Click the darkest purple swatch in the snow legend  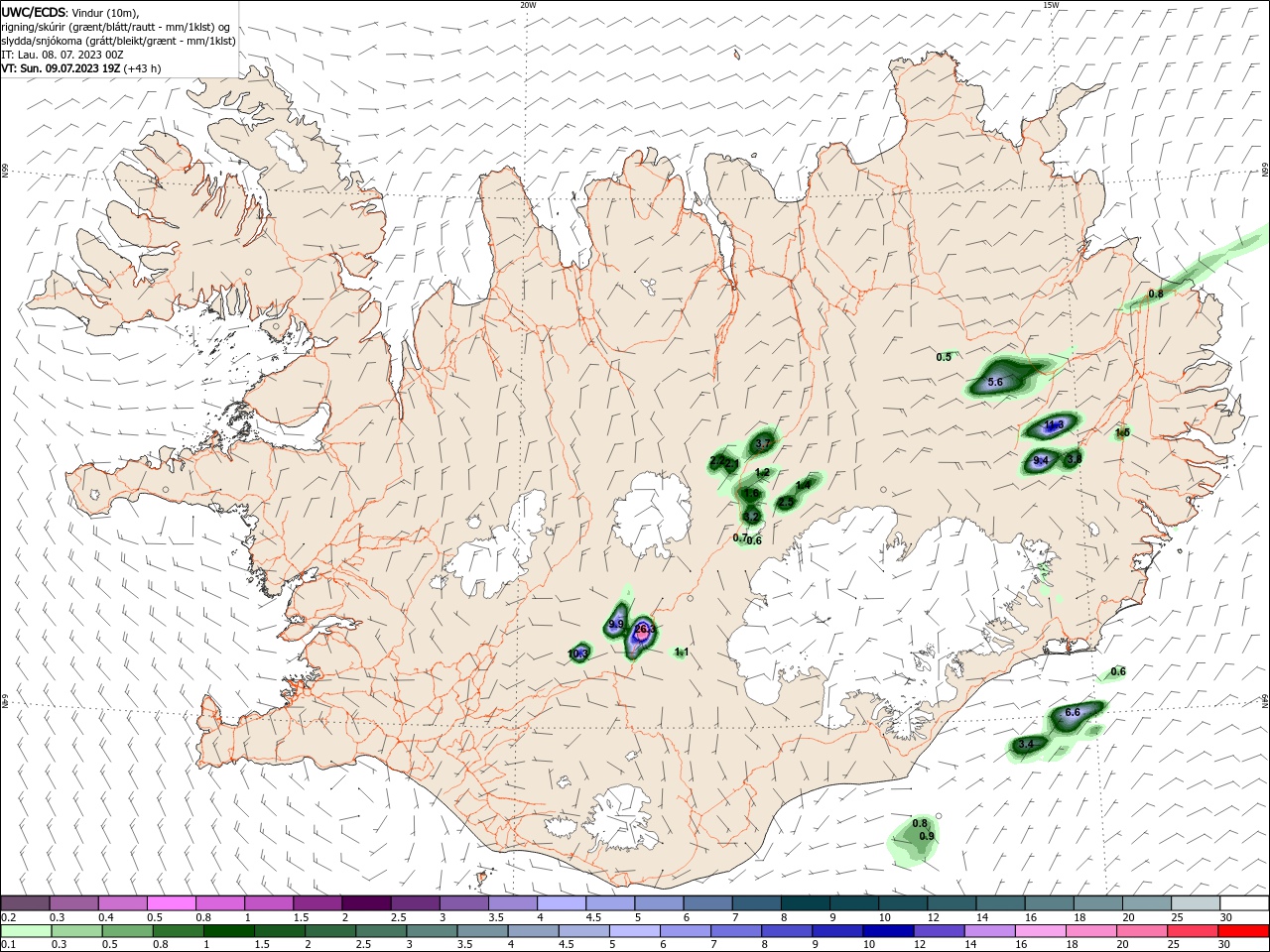[x=365, y=902]
